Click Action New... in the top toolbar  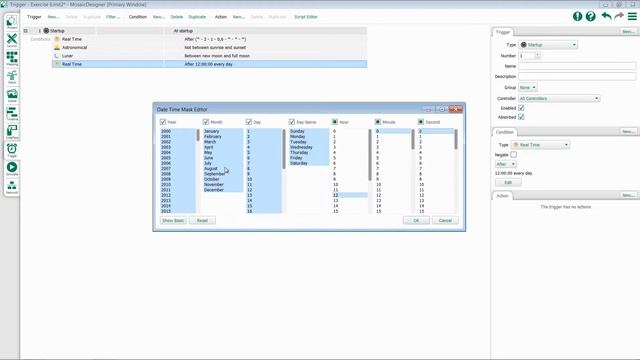[239, 17]
